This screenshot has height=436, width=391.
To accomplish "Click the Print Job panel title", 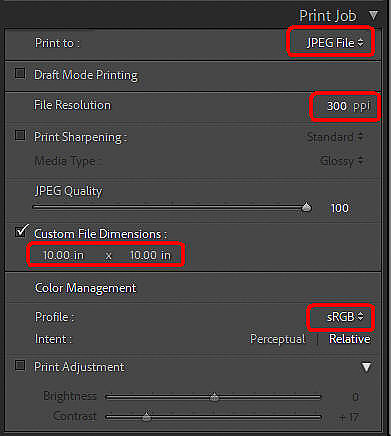I will pos(328,16).
